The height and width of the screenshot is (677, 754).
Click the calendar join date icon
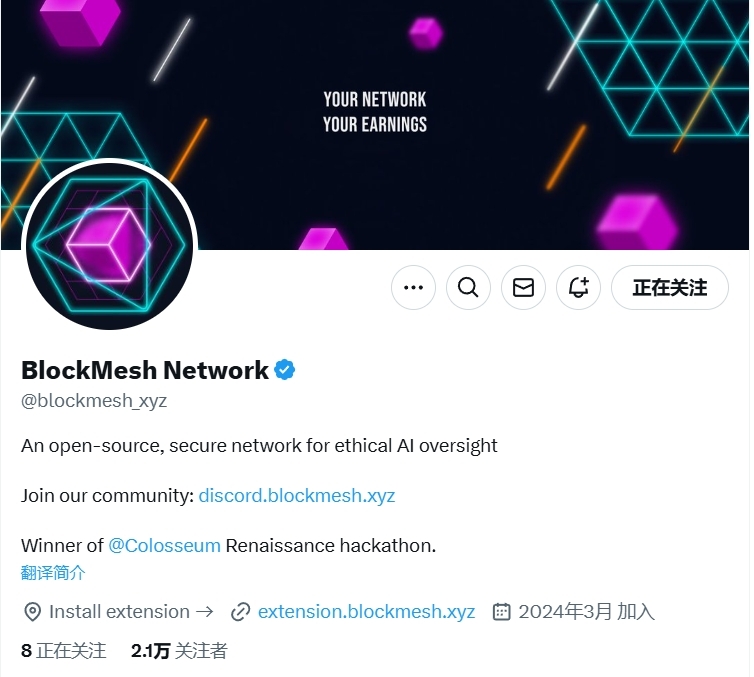point(502,612)
